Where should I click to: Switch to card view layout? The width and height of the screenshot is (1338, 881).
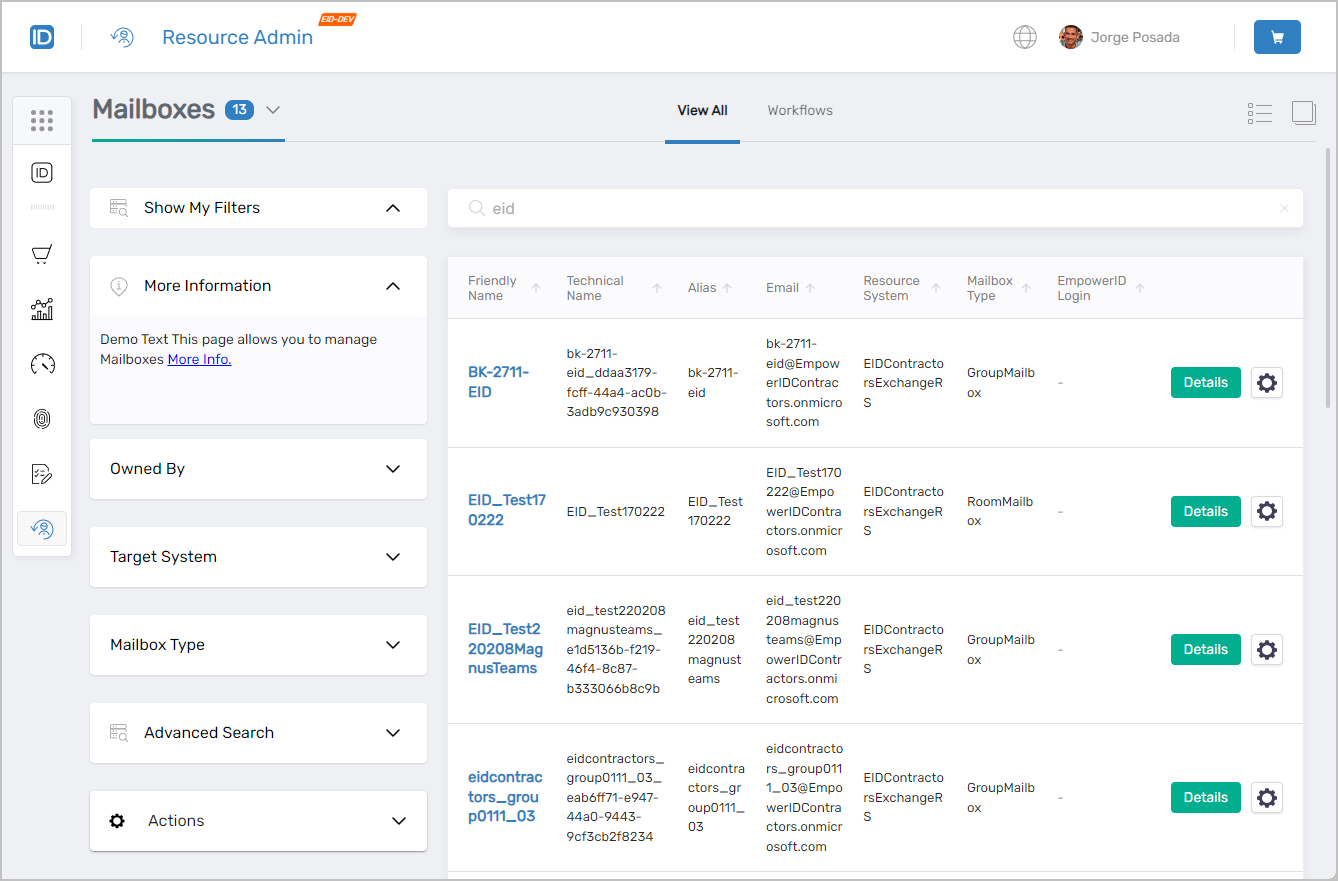(x=1304, y=113)
